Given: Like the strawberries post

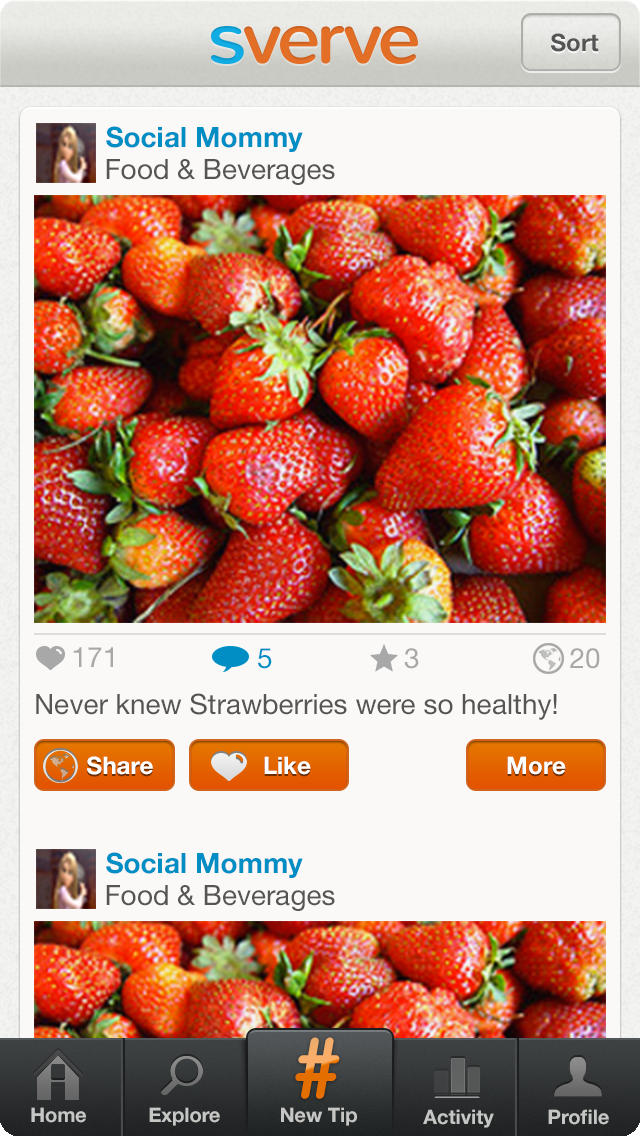Looking at the screenshot, I should tap(269, 766).
